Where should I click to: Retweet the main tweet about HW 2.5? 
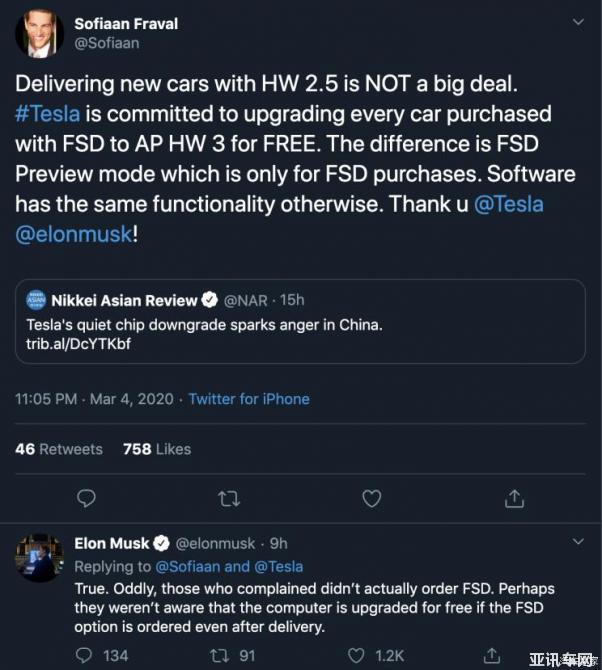pos(228,498)
